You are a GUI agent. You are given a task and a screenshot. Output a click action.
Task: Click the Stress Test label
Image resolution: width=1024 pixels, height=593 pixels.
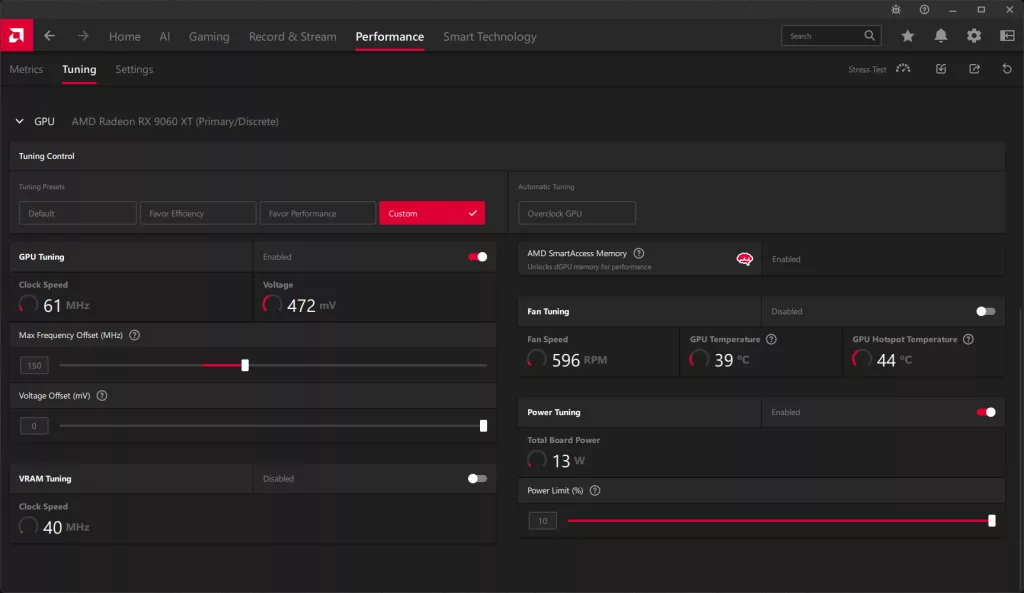(867, 69)
